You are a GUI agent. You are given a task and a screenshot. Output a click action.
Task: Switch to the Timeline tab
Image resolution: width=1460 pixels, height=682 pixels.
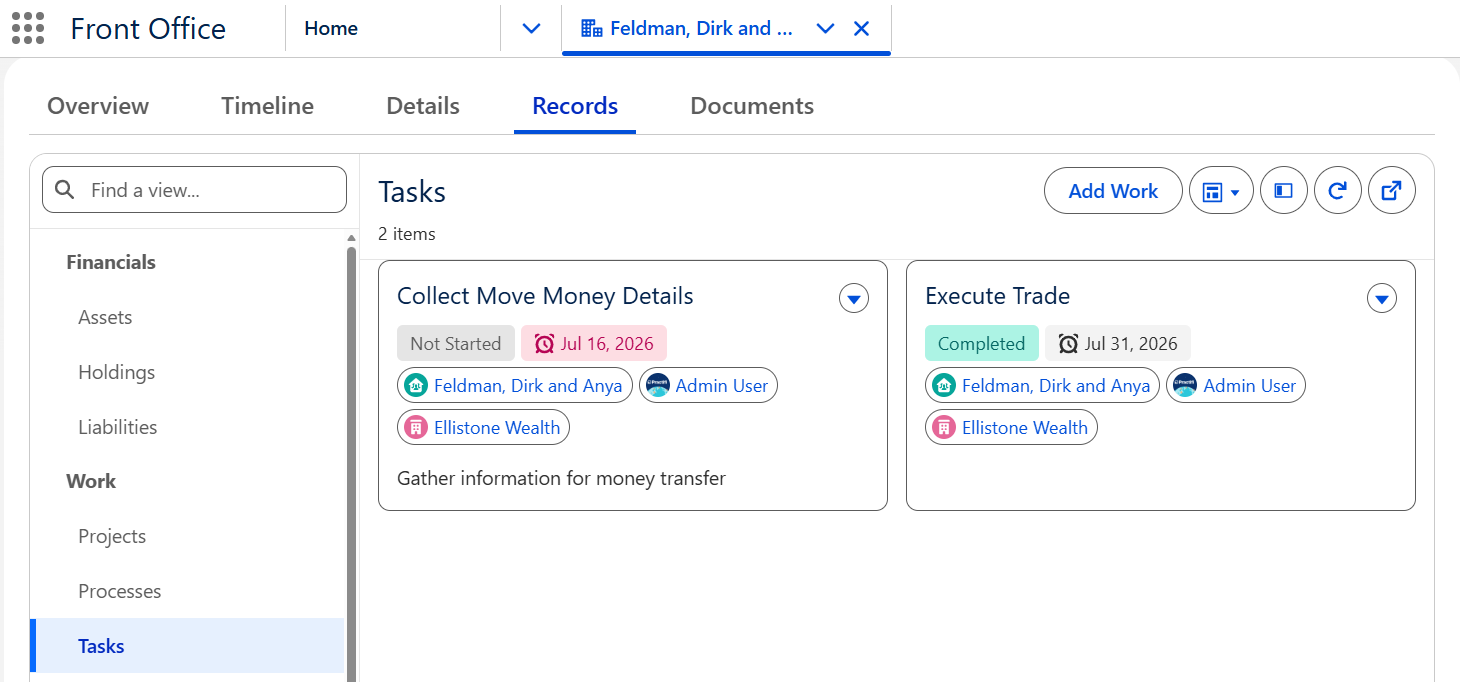tap(267, 106)
